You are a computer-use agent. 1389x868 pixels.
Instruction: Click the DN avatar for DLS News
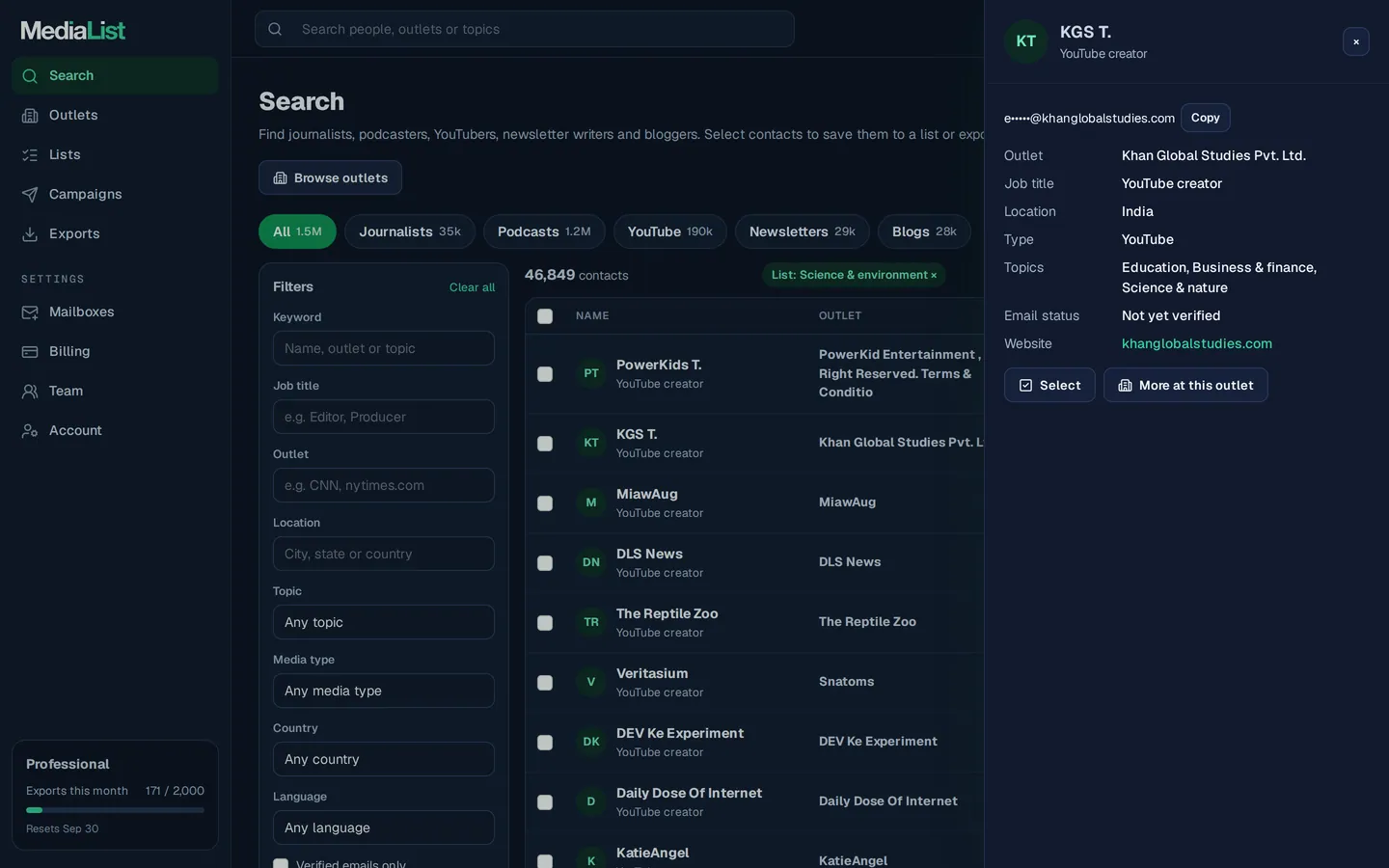[591, 562]
